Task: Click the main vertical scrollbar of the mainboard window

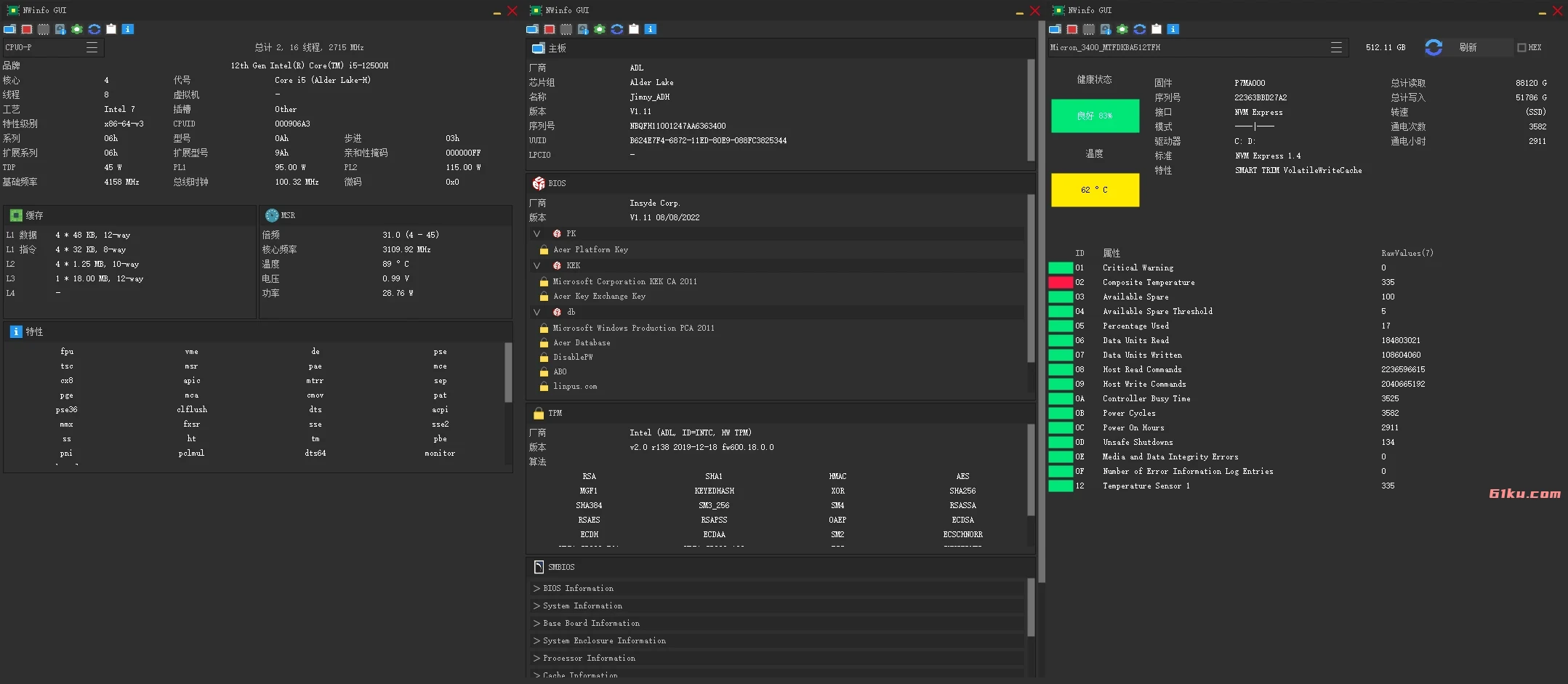Action: tap(1041, 302)
